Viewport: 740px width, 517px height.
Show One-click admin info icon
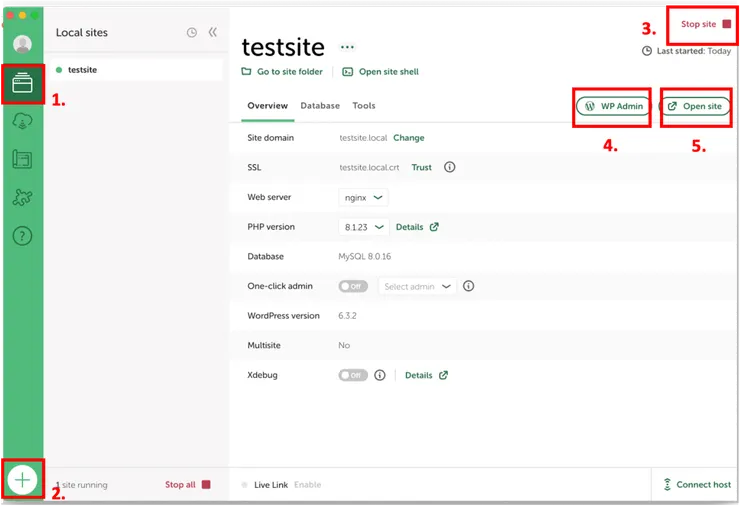(469, 286)
